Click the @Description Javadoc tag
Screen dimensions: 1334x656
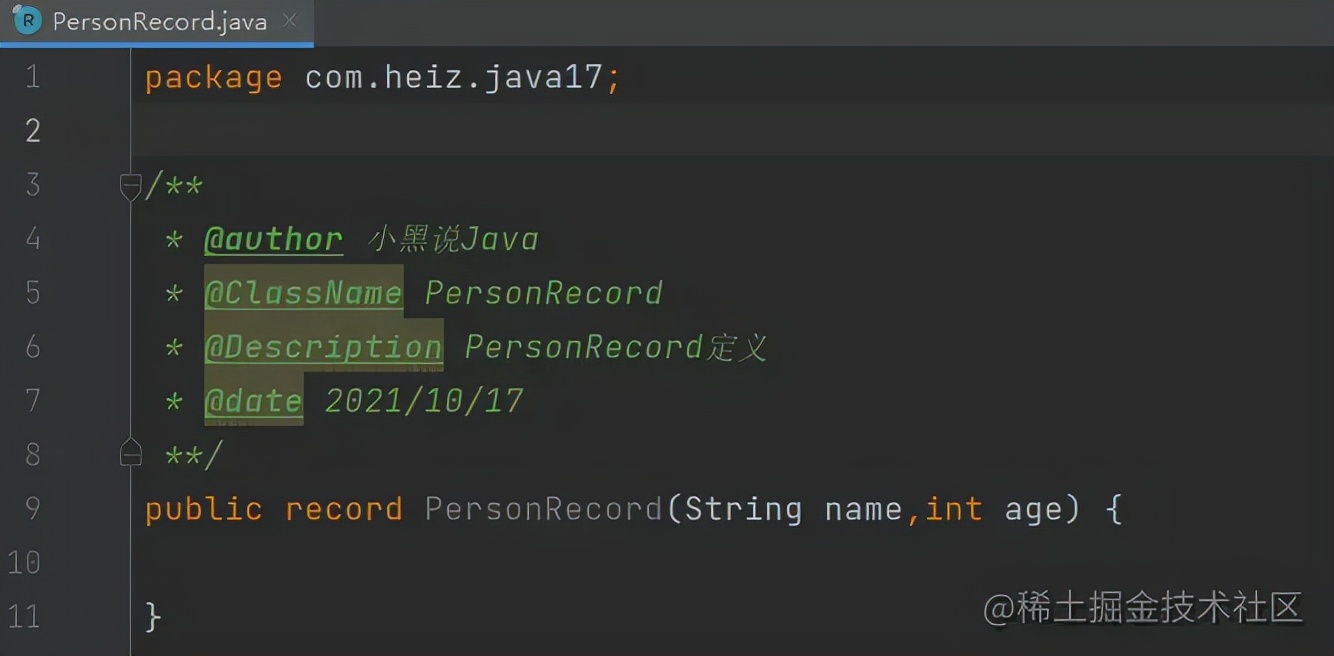[323, 346]
